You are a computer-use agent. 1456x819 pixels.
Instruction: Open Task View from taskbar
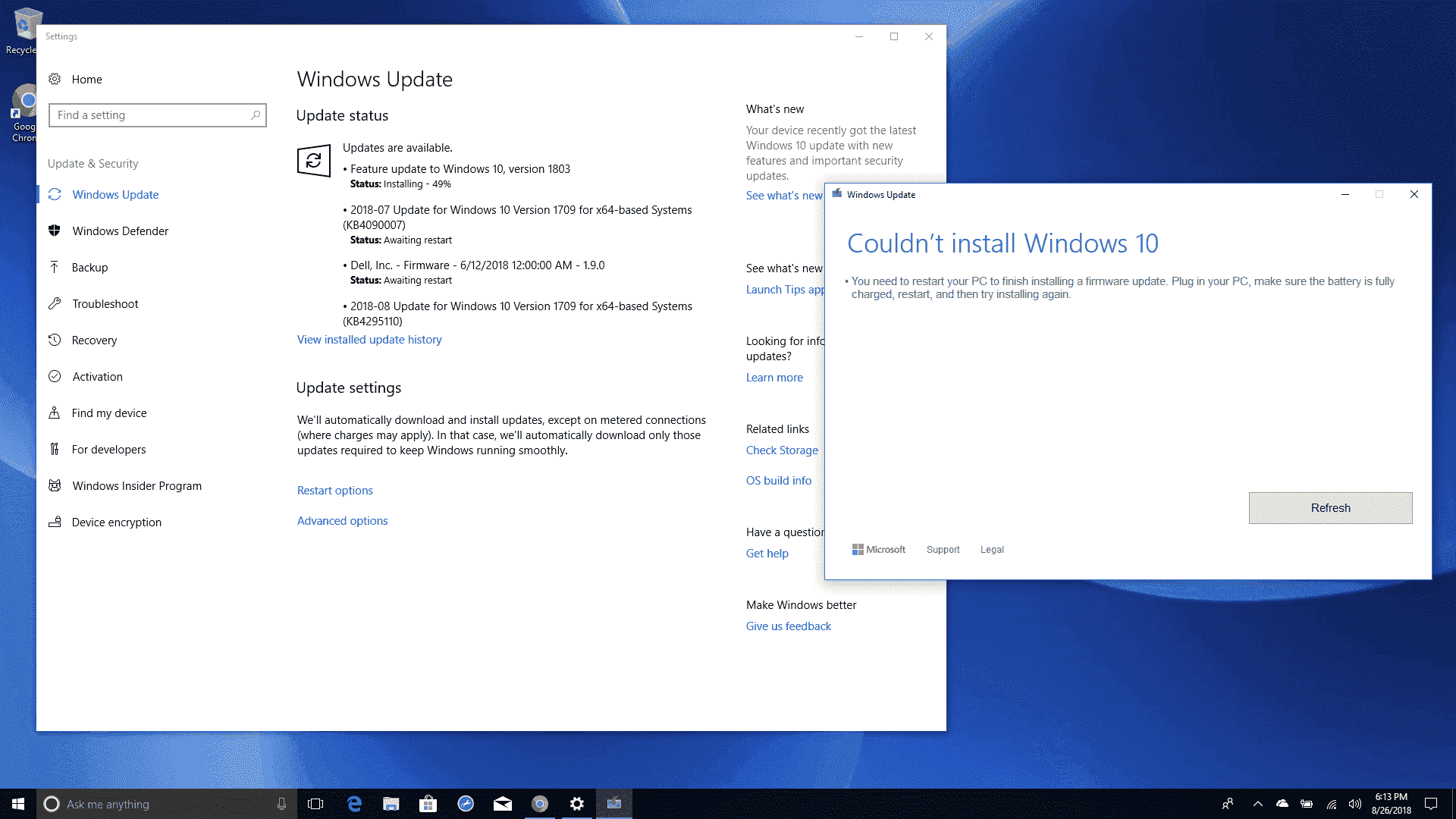coord(315,804)
